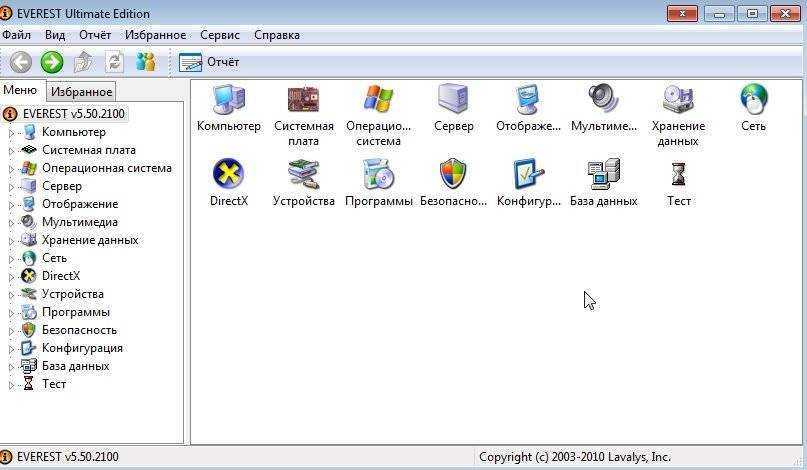807x470 pixels.
Task: Expand the Системная плата tree node arrow
Action: click(x=11, y=151)
